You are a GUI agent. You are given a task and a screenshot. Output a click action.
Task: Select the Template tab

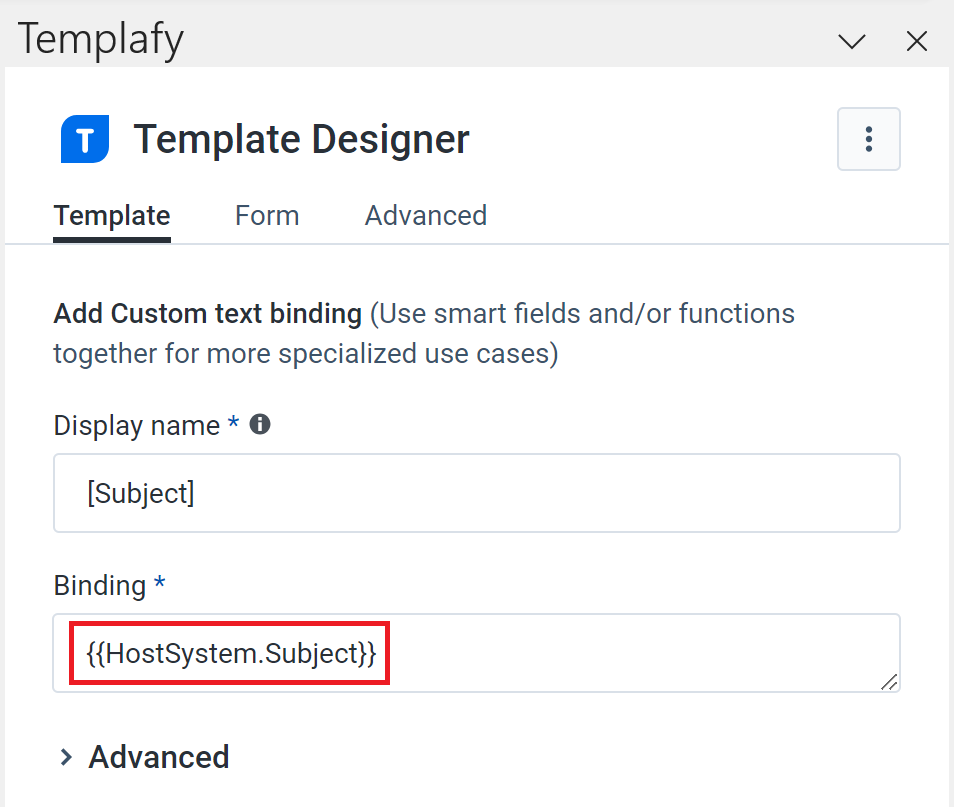tap(111, 215)
